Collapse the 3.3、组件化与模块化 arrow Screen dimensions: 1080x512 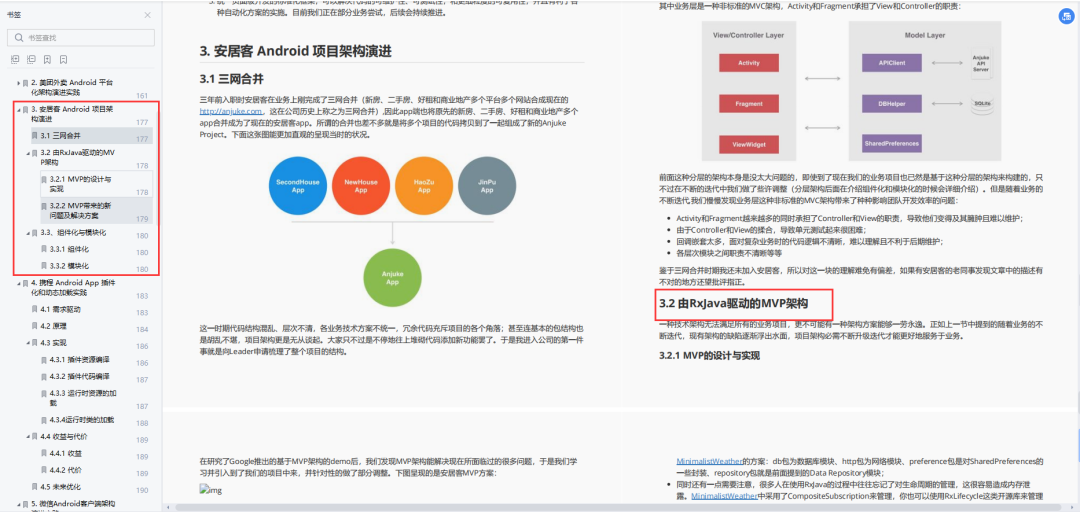28,233
